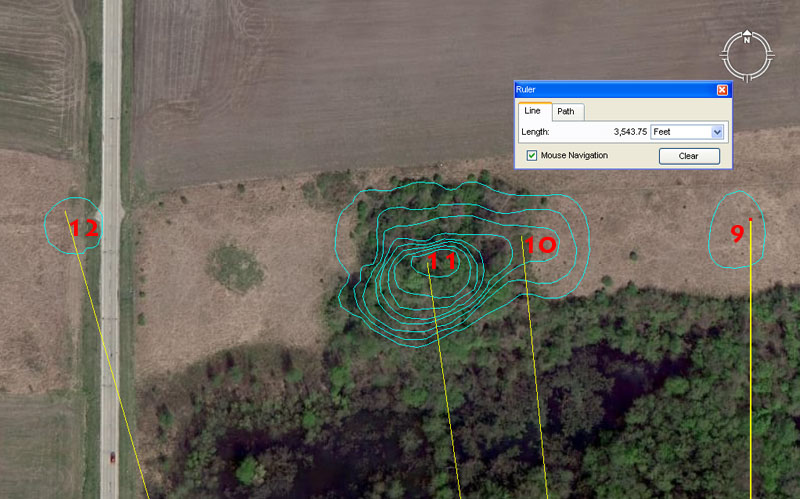Click the dropdown arrow beside Feet
The width and height of the screenshot is (800, 499).
717,131
